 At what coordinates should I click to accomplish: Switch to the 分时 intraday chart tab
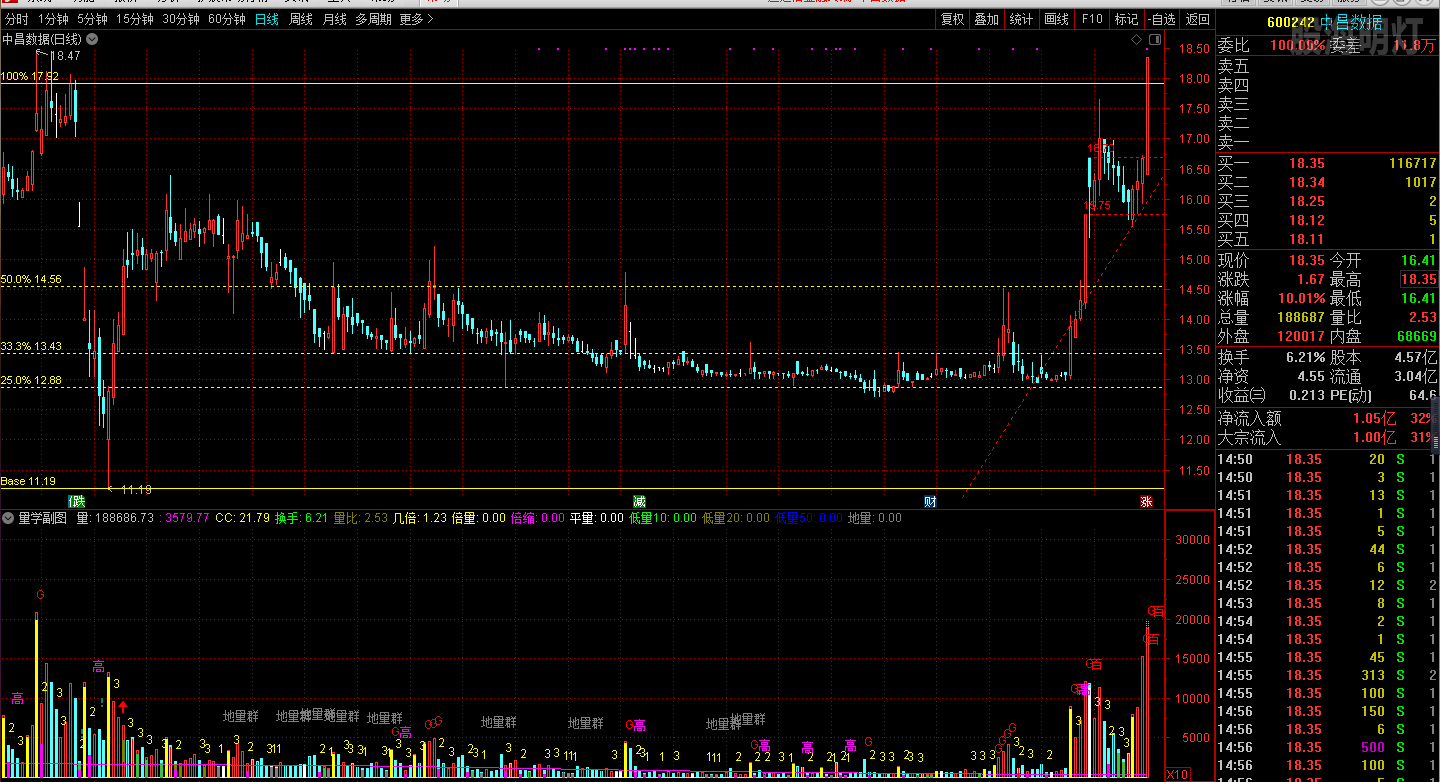pos(16,19)
